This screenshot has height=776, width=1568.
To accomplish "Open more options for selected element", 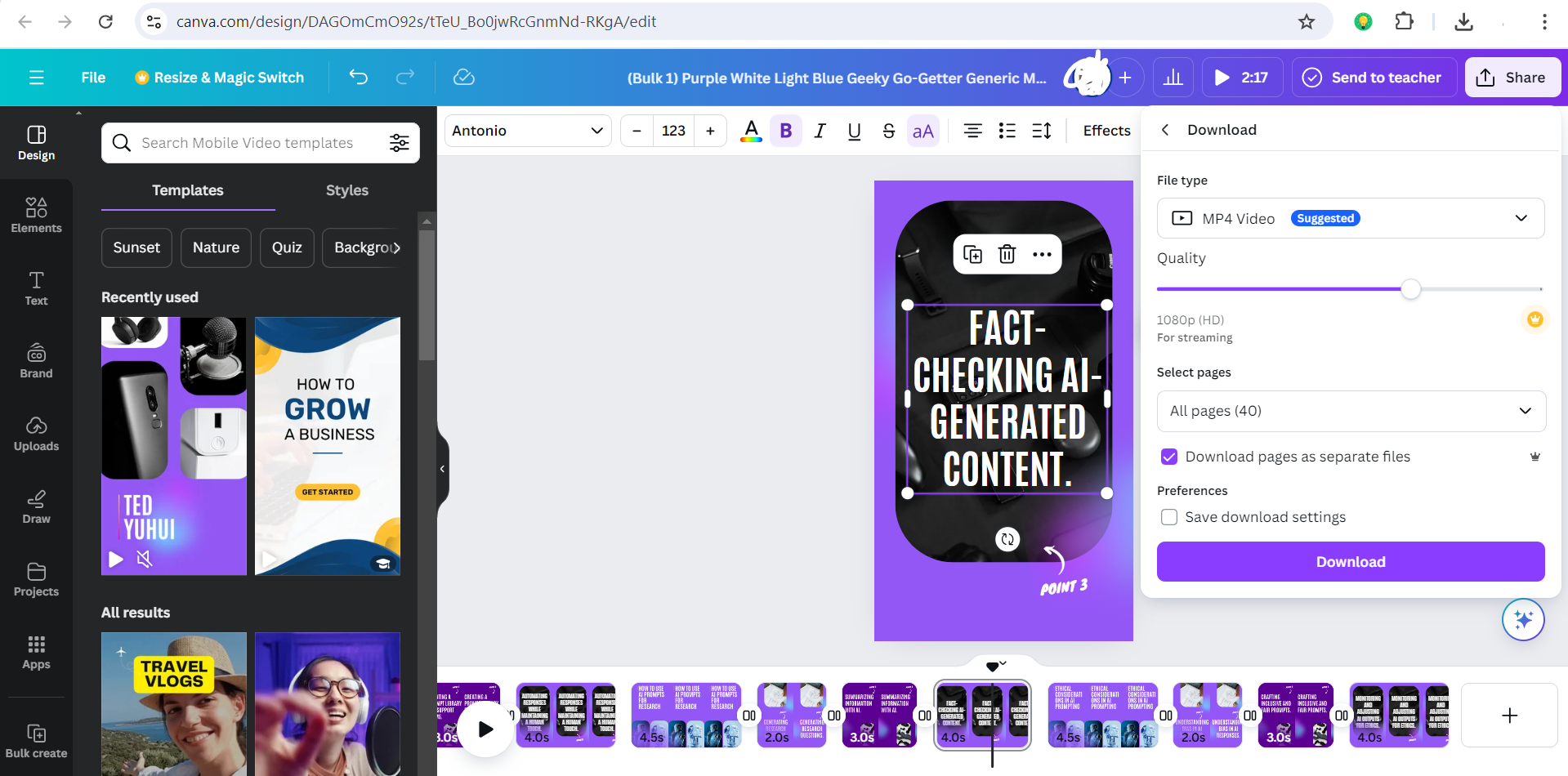I will point(1042,254).
